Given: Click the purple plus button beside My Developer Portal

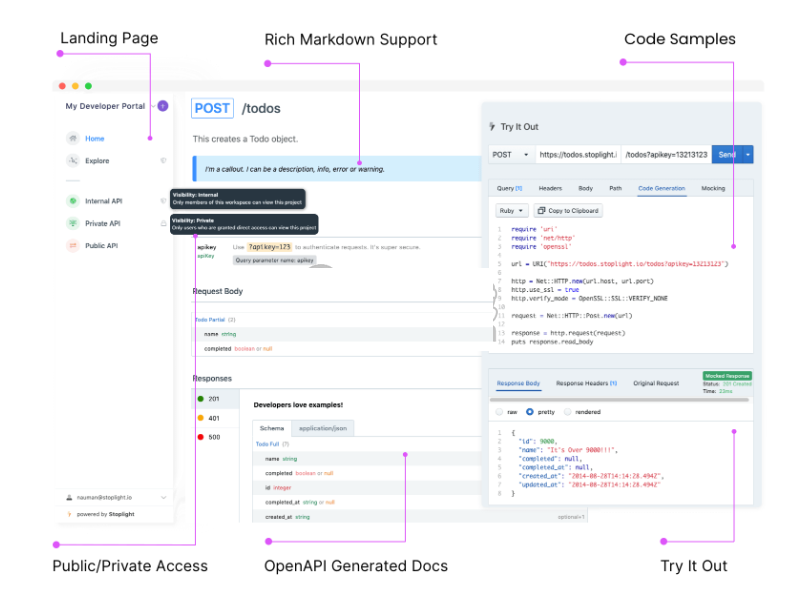Looking at the screenshot, I should 163,106.
